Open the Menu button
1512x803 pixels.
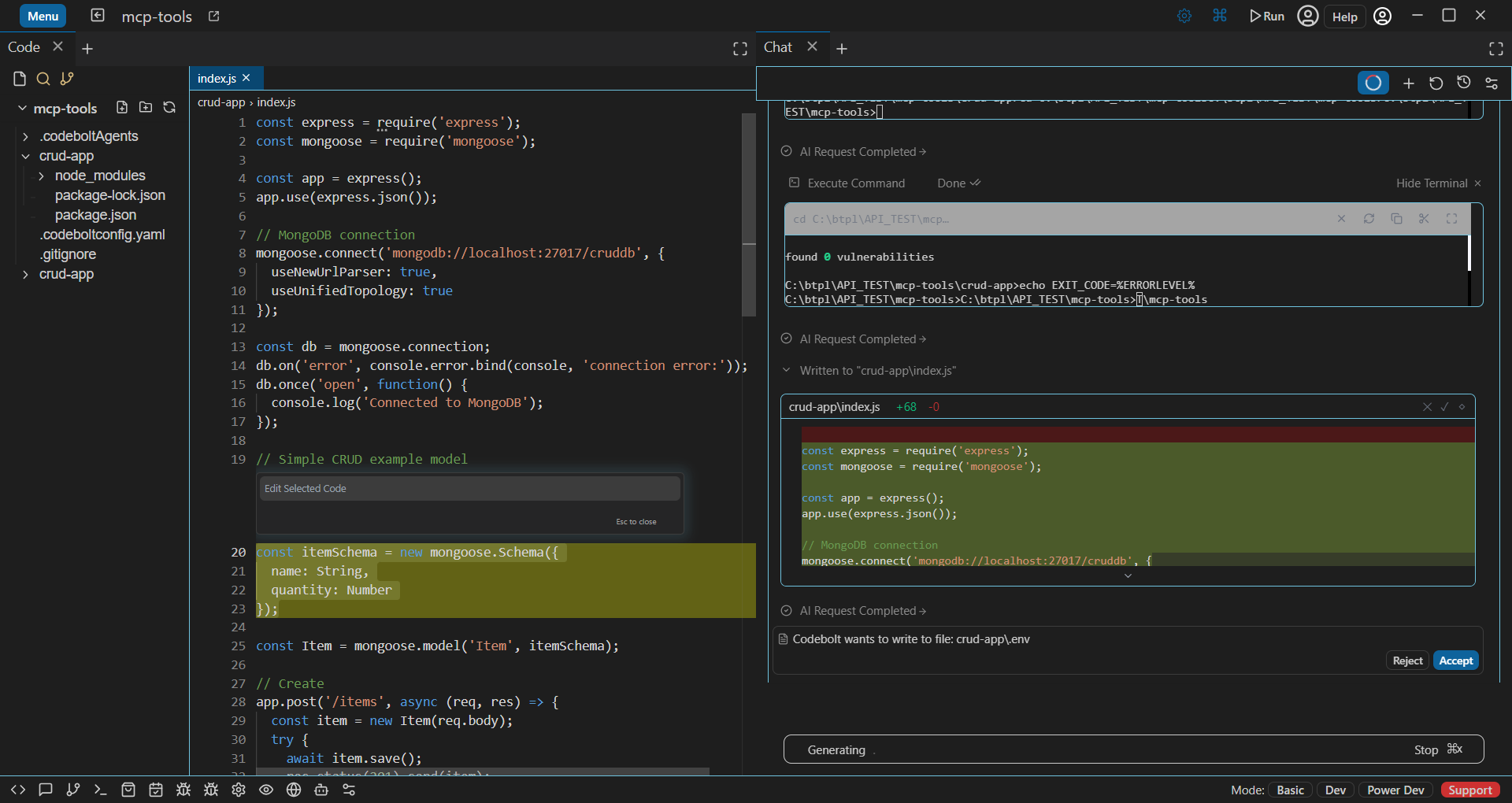tap(43, 16)
